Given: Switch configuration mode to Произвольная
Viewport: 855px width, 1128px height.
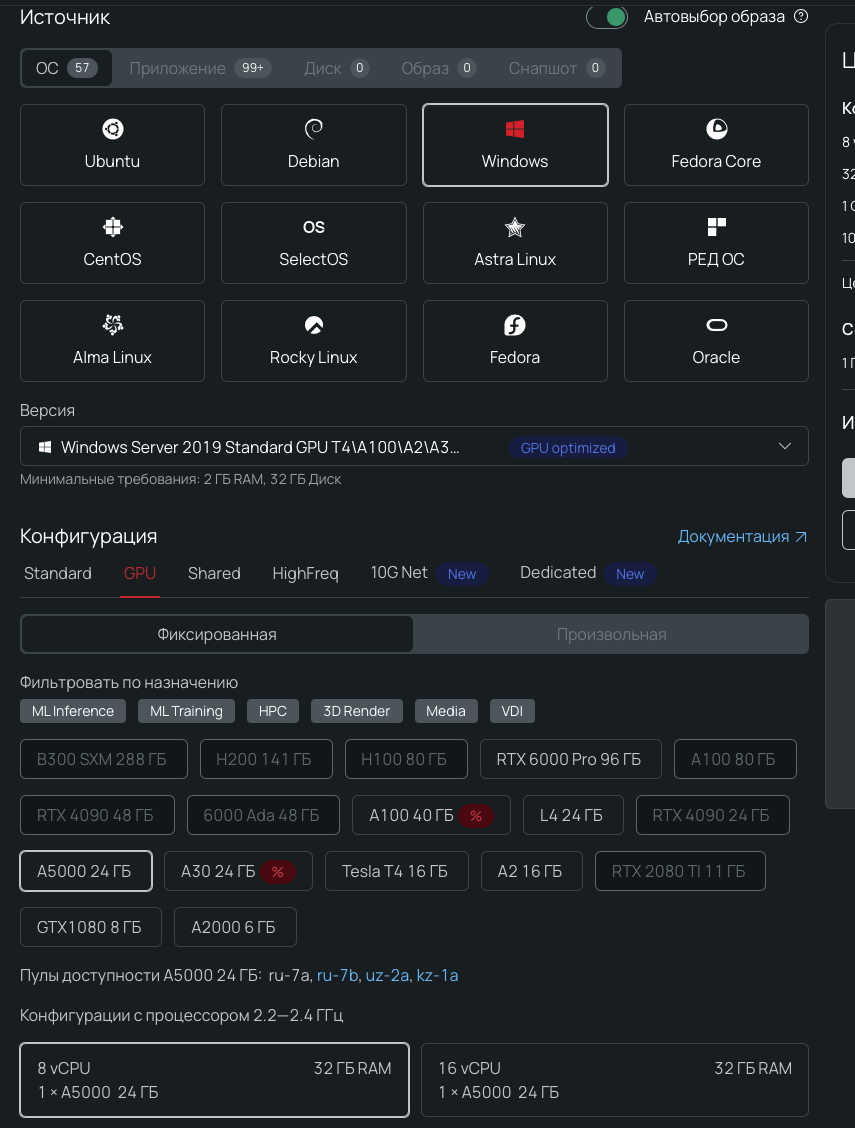Looking at the screenshot, I should point(611,634).
